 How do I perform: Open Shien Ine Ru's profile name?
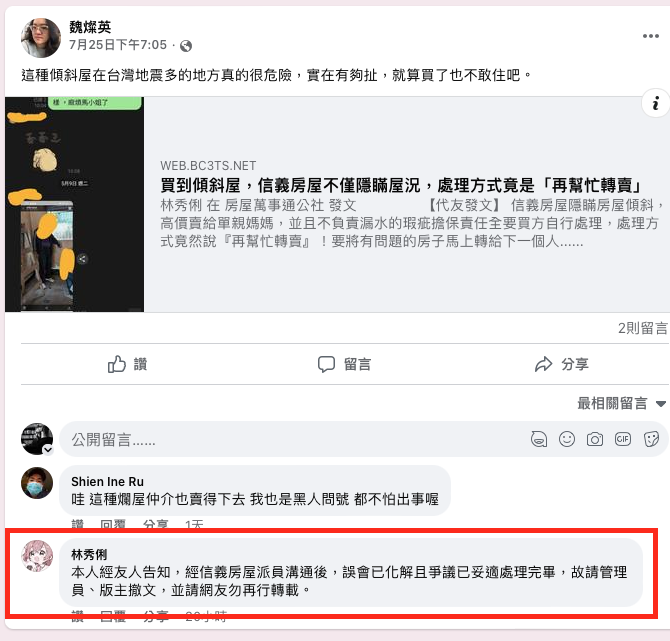tap(107, 482)
